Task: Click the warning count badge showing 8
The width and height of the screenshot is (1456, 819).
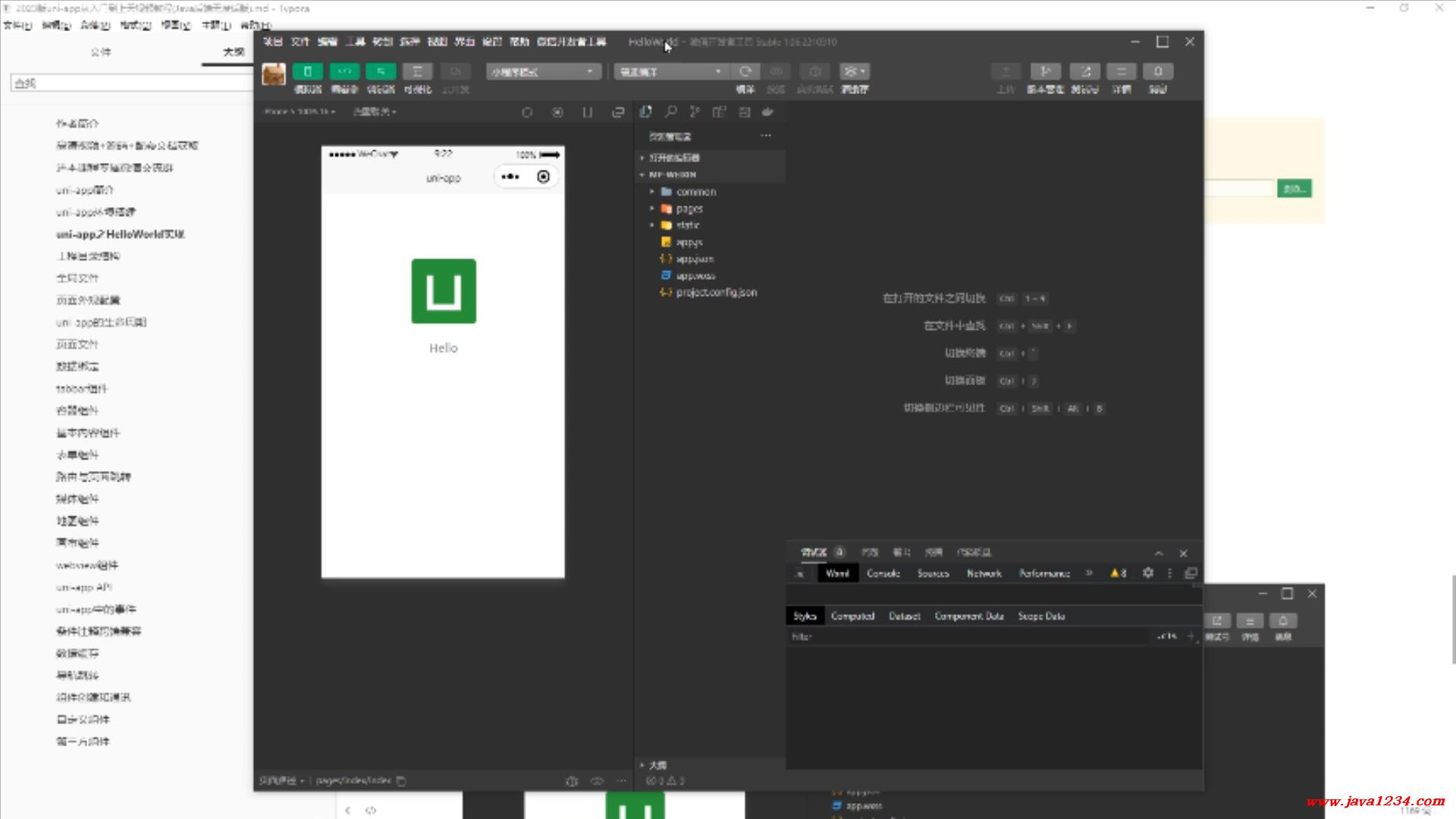Action: pos(1119,573)
